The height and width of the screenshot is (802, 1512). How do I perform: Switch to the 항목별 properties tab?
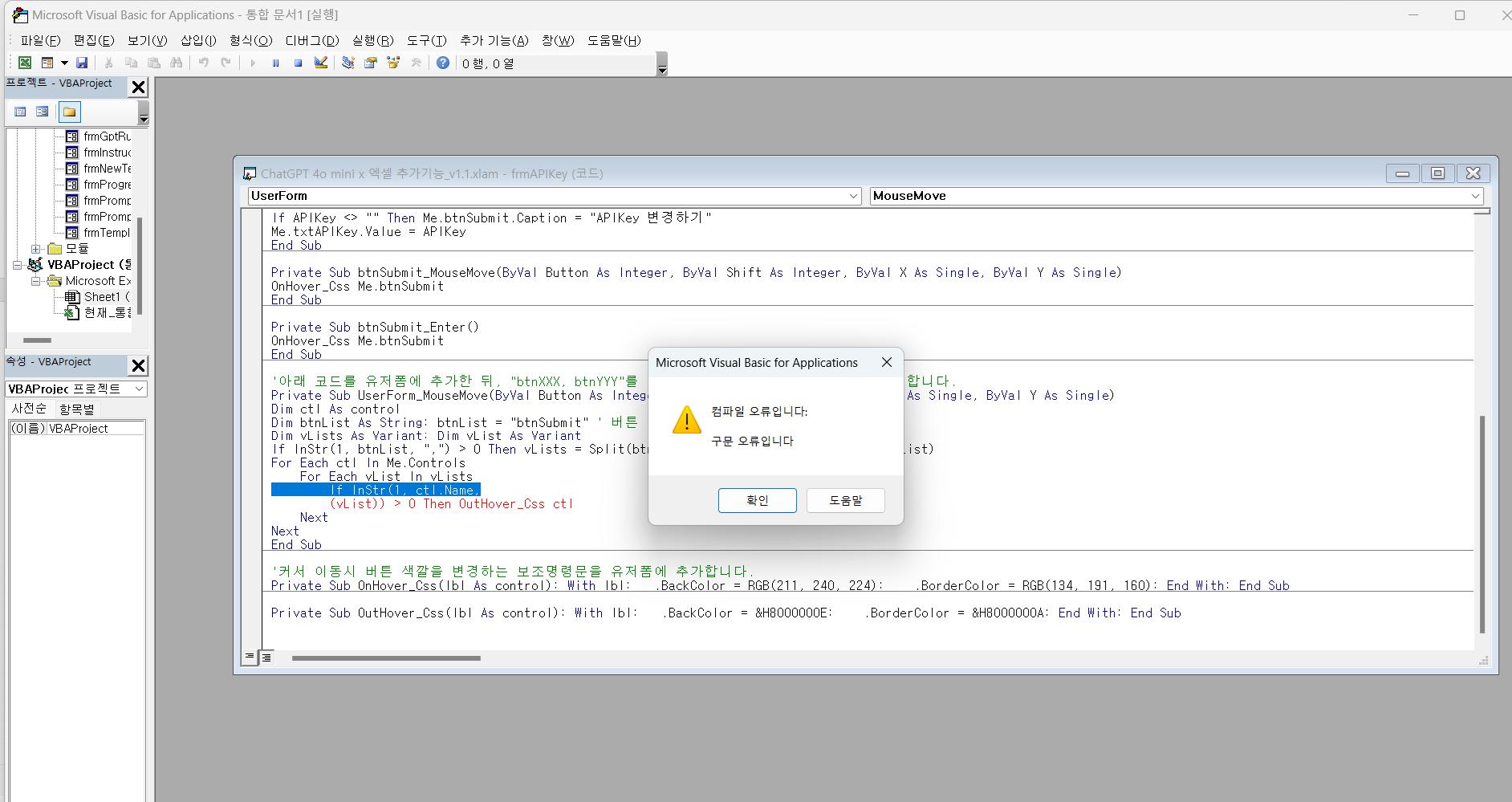click(77, 409)
